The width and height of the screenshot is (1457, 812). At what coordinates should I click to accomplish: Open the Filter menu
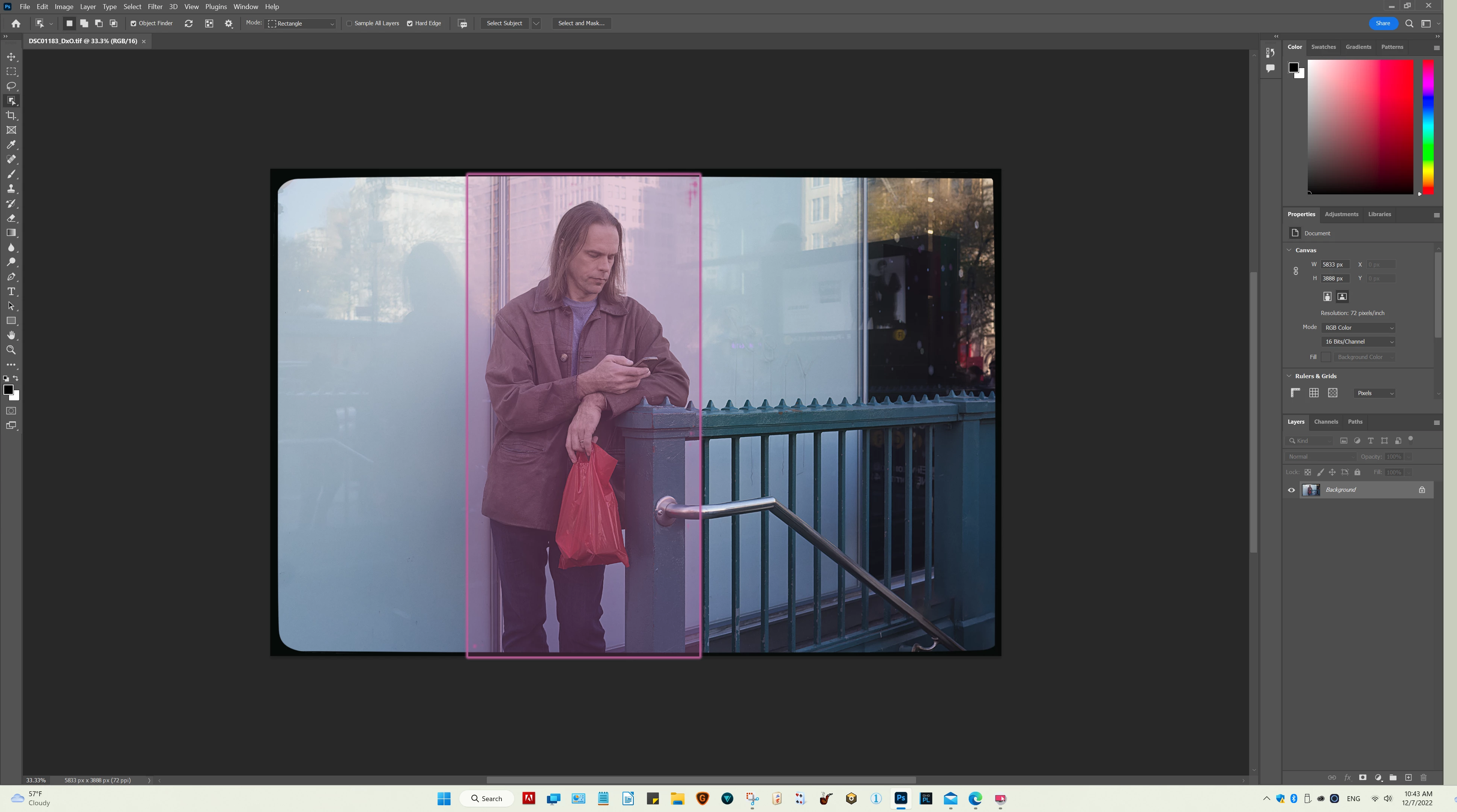[154, 7]
